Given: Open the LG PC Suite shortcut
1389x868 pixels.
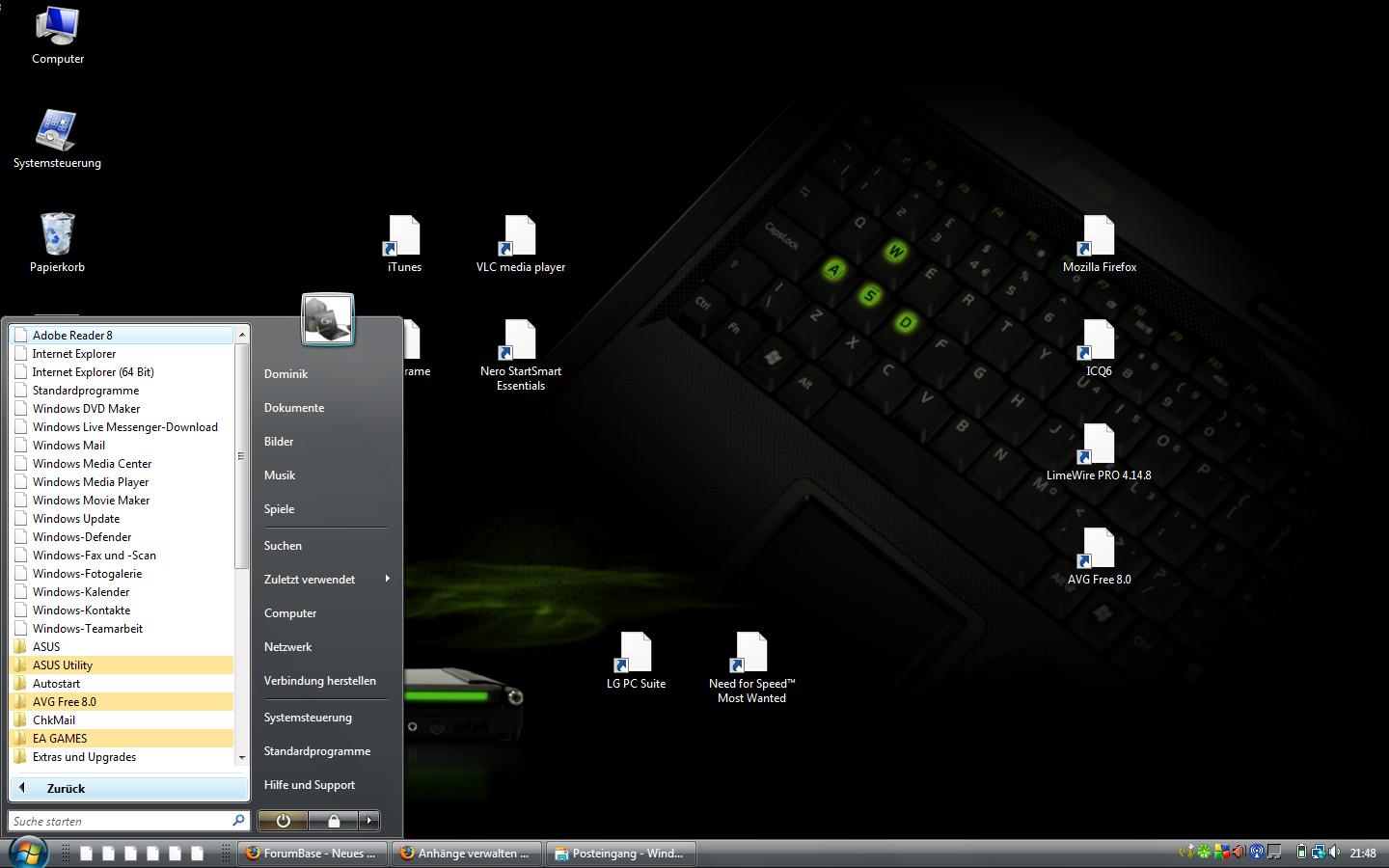Looking at the screenshot, I should pyautogui.click(x=636, y=660).
